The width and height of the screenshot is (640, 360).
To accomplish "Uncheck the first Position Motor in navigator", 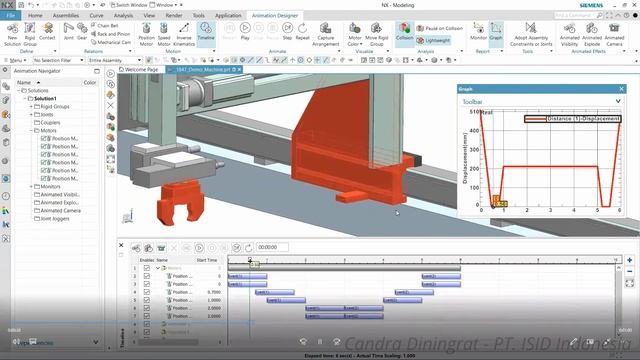I will [43, 139].
